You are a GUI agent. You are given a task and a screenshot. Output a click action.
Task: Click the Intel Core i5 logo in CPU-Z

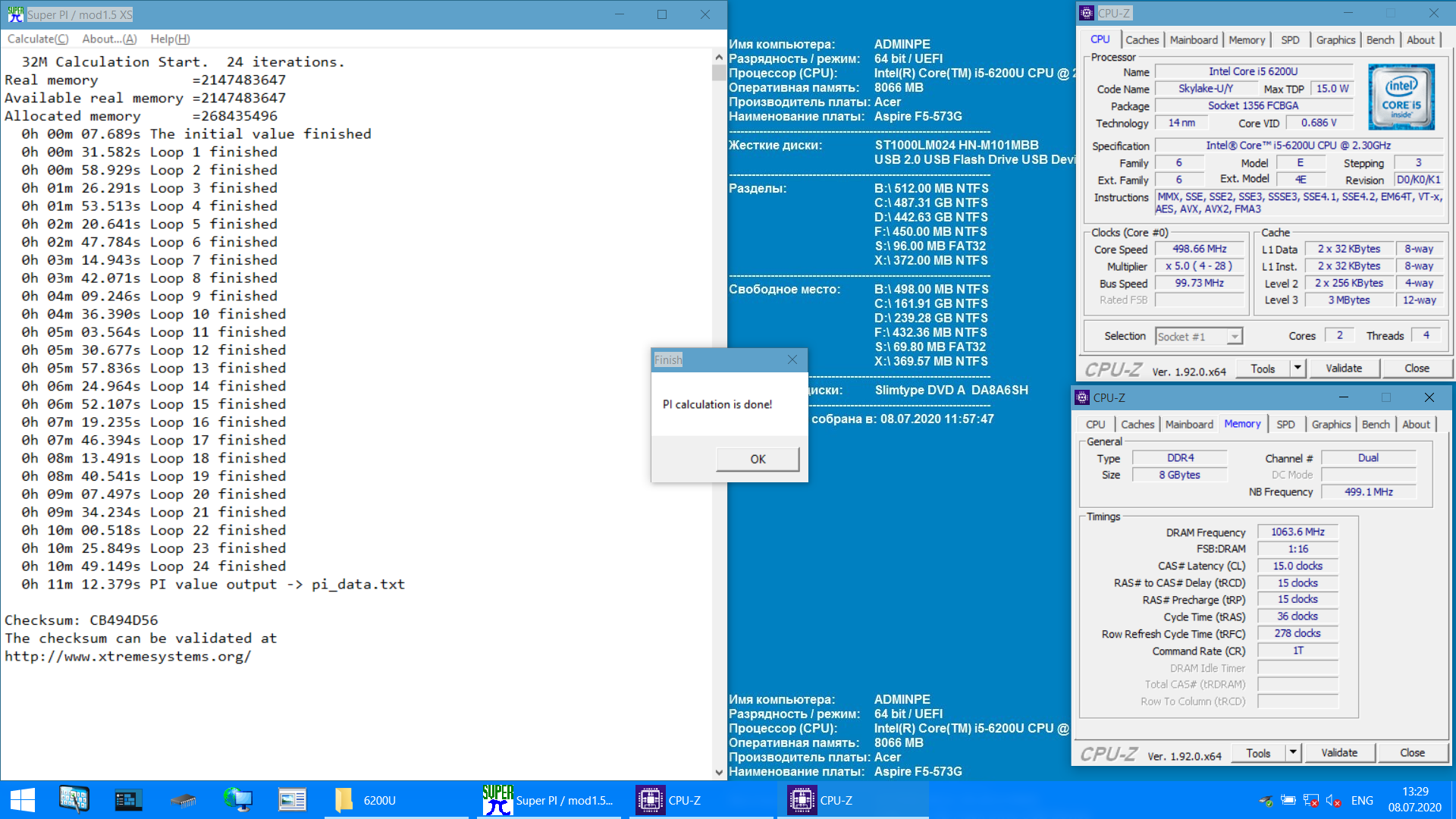1401,97
